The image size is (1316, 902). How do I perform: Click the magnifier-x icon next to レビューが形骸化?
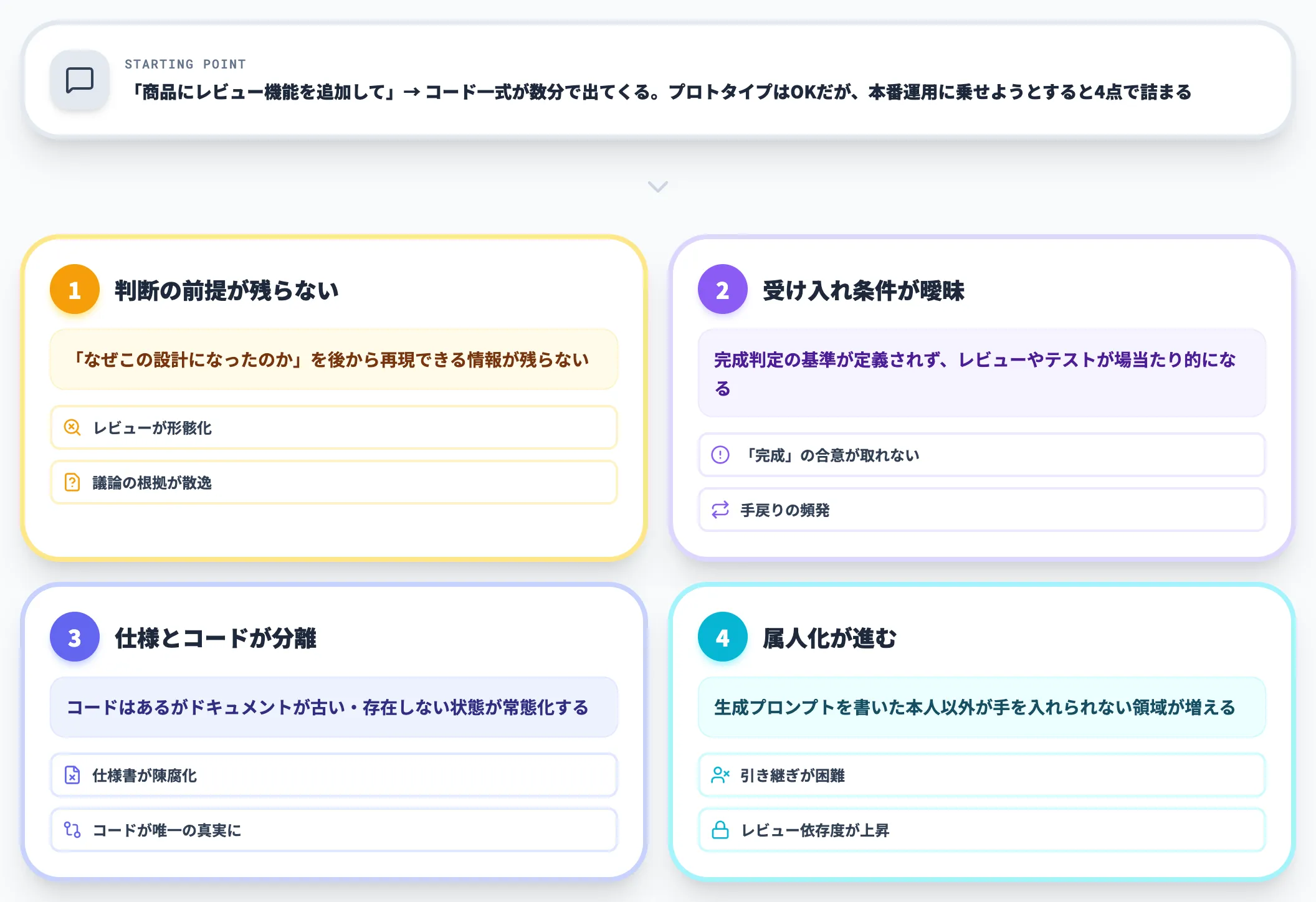click(72, 427)
